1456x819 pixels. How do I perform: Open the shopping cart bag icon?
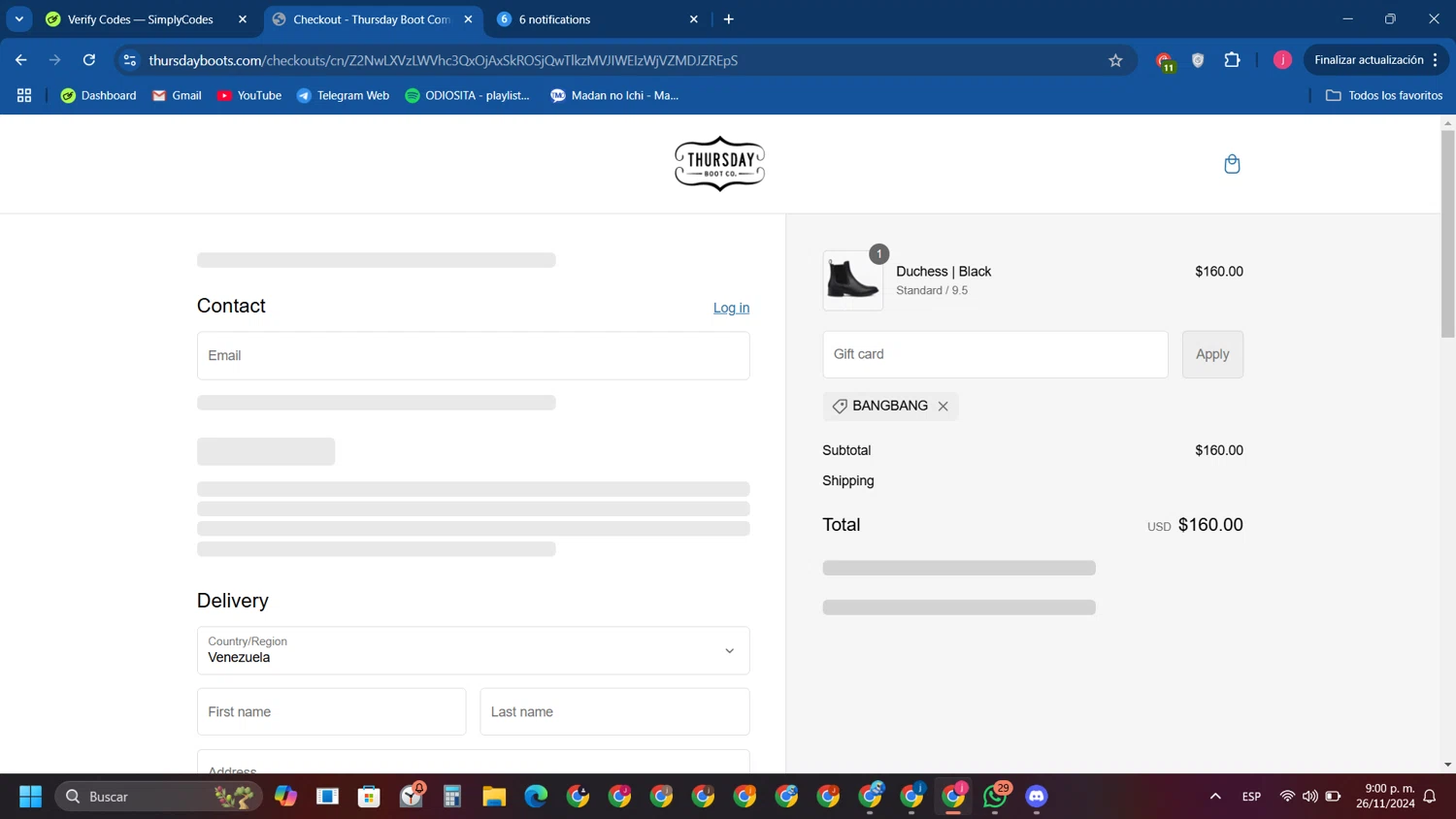pos(1232,164)
